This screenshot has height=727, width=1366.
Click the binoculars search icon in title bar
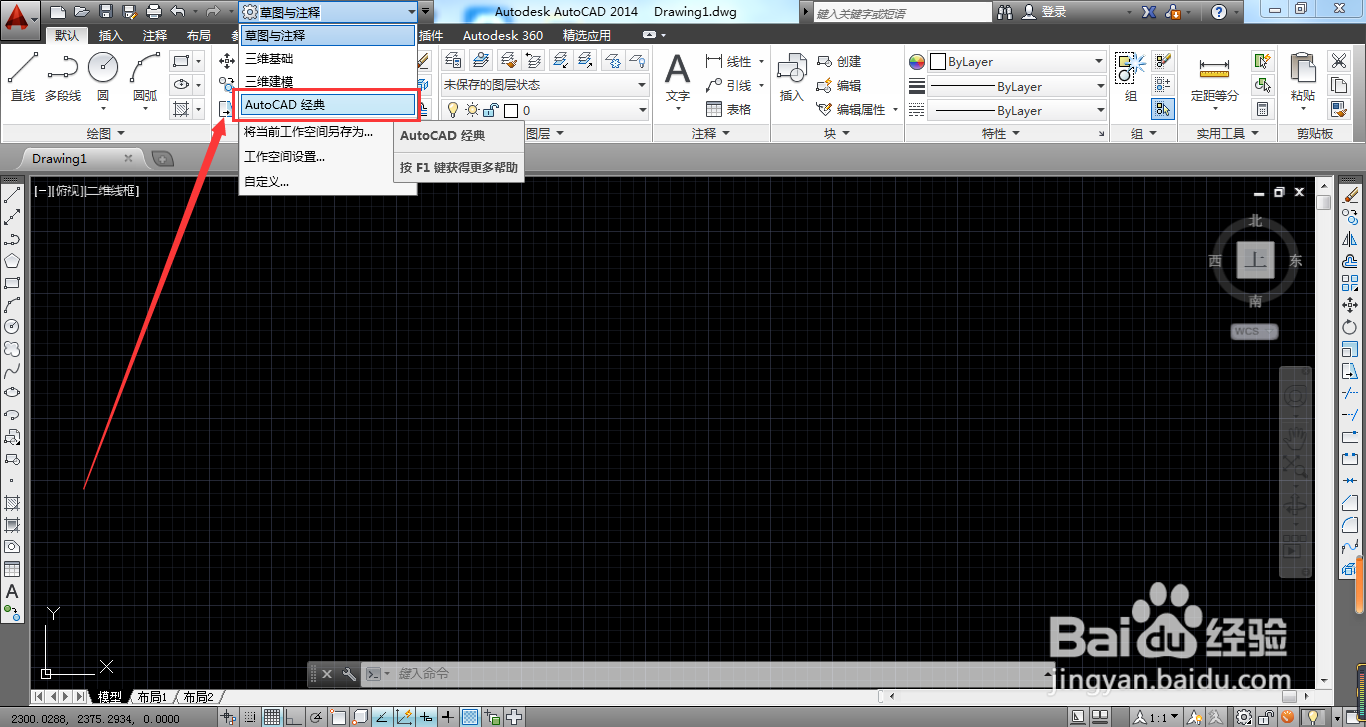1005,12
